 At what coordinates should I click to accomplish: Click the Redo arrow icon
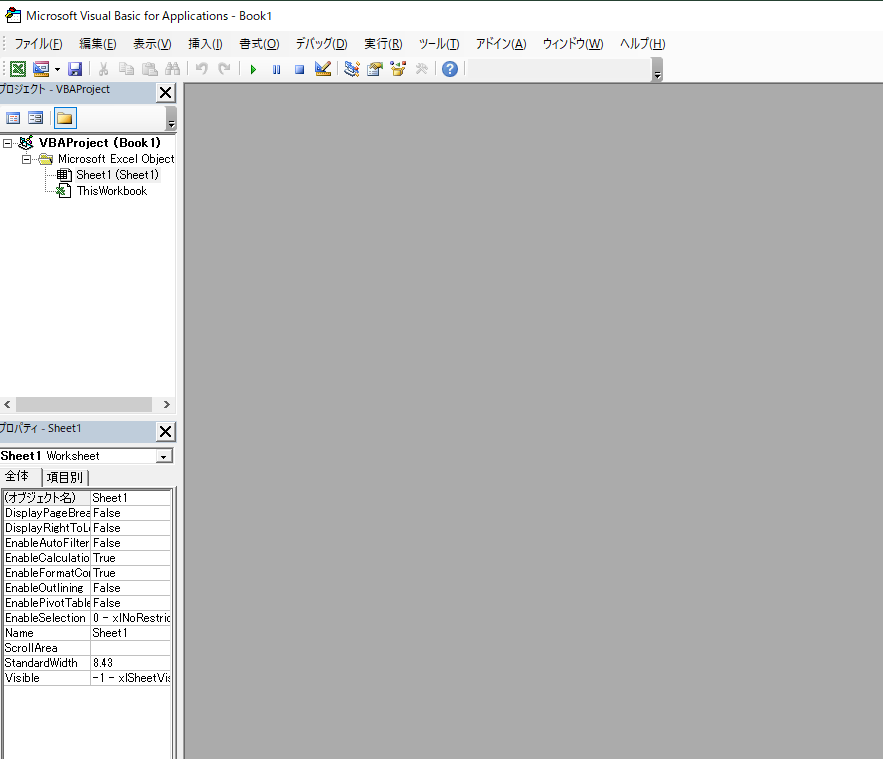225,69
